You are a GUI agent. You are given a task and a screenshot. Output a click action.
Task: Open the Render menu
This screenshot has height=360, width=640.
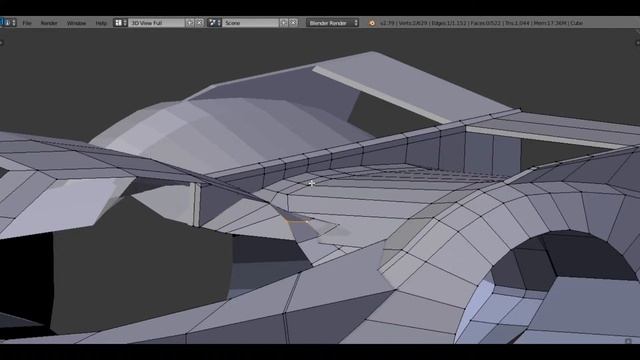click(x=49, y=23)
